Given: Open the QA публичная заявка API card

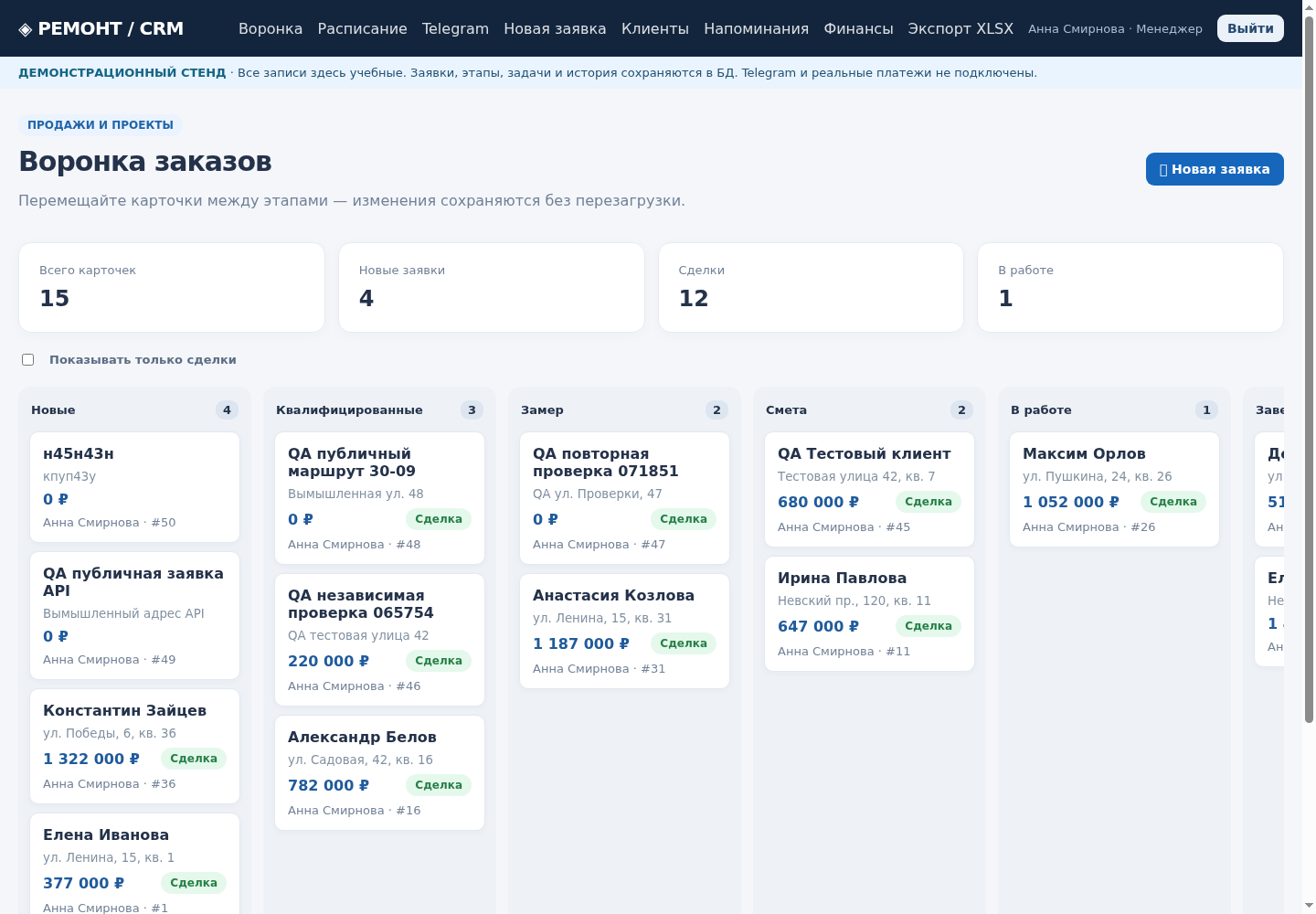Looking at the screenshot, I should click(135, 616).
